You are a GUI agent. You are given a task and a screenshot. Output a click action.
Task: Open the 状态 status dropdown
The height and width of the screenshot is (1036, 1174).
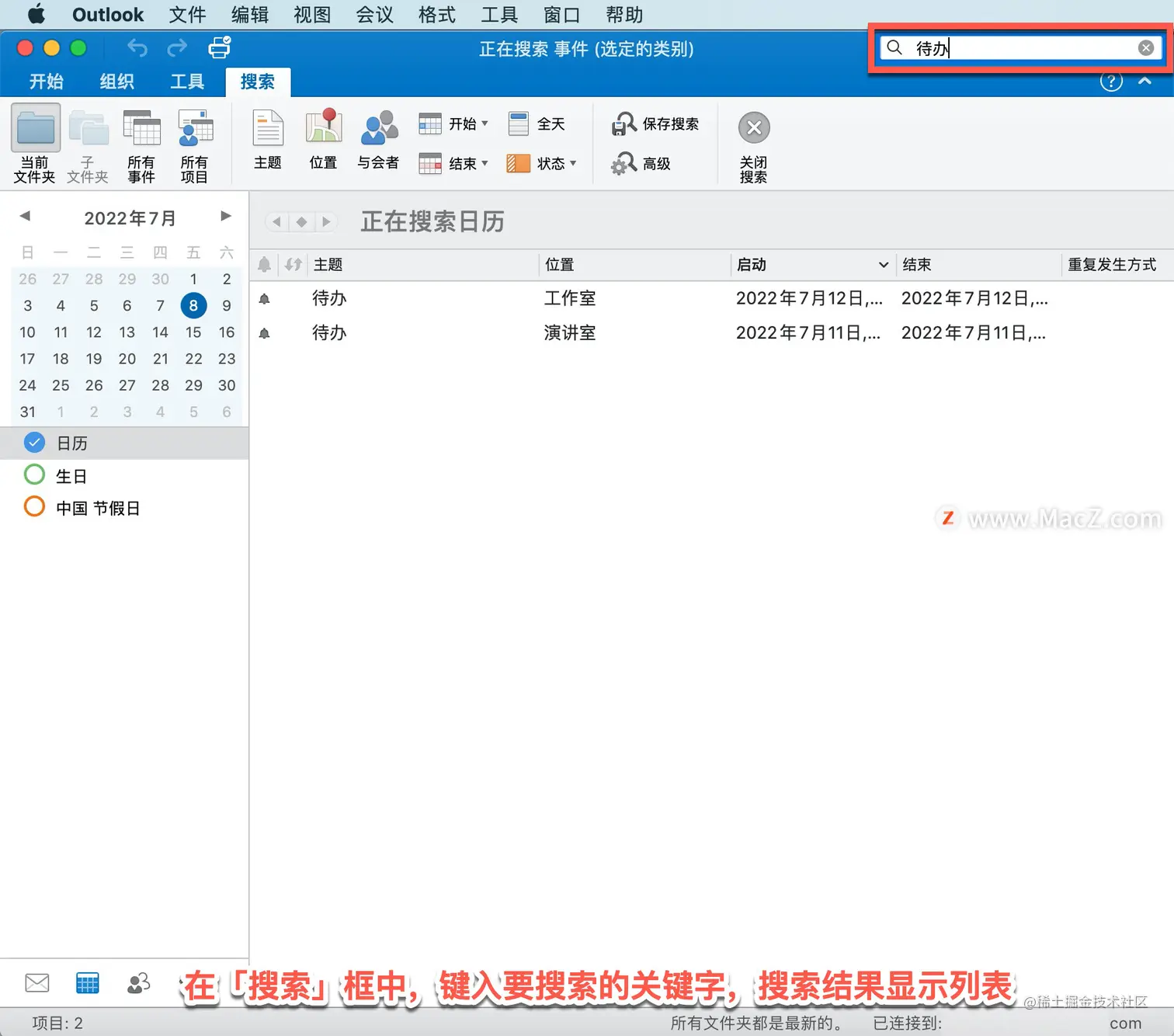pos(542,164)
